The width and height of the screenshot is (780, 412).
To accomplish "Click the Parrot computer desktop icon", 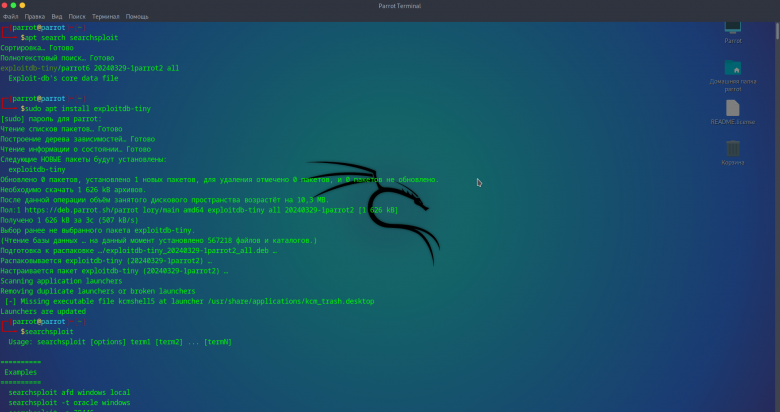I will 733,33.
